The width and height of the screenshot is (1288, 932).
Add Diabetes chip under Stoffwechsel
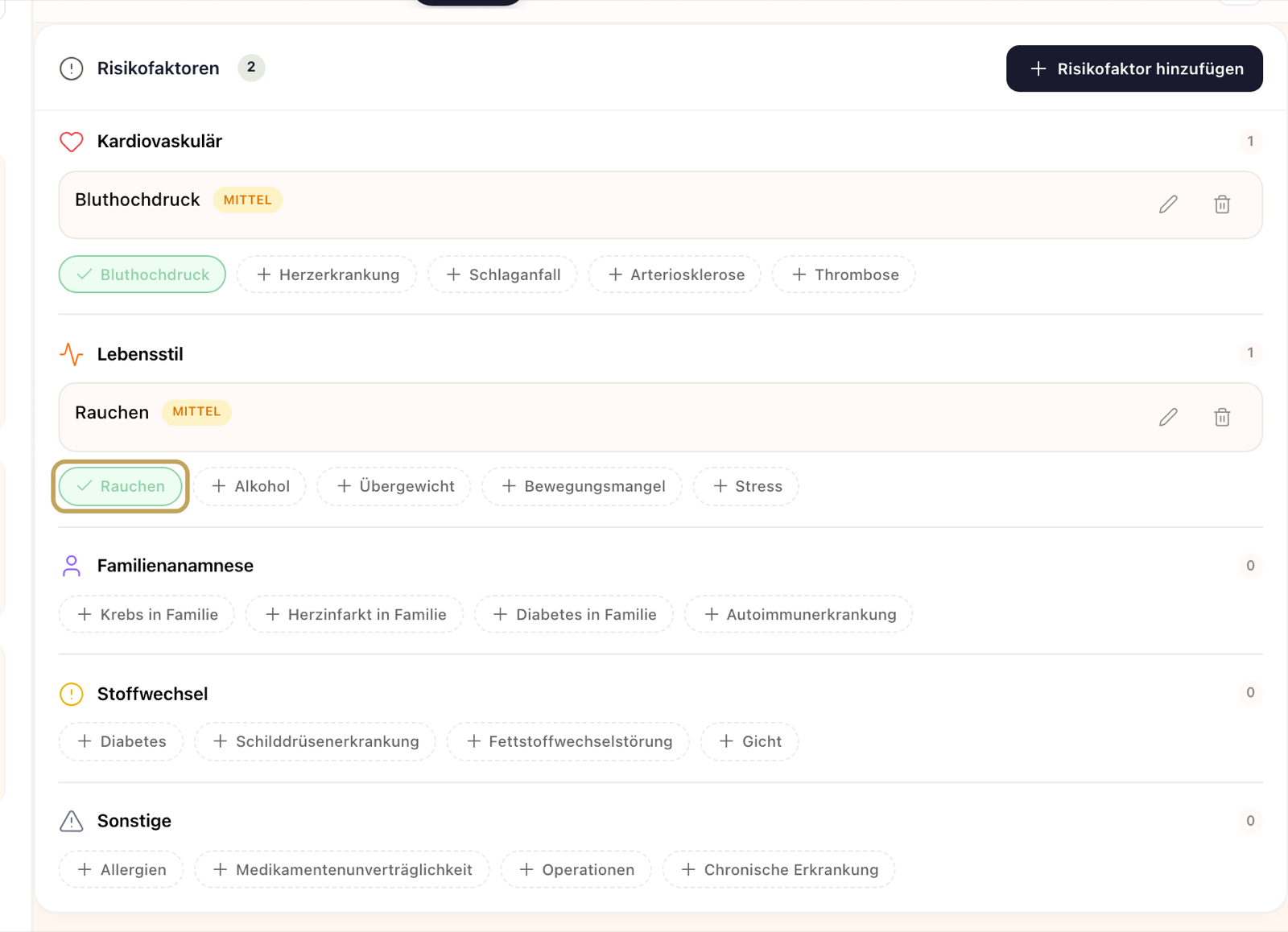[x=121, y=741]
